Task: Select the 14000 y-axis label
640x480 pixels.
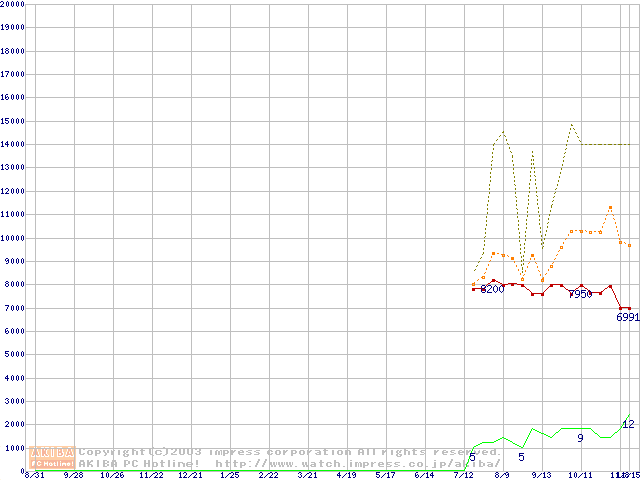Action: [13, 144]
